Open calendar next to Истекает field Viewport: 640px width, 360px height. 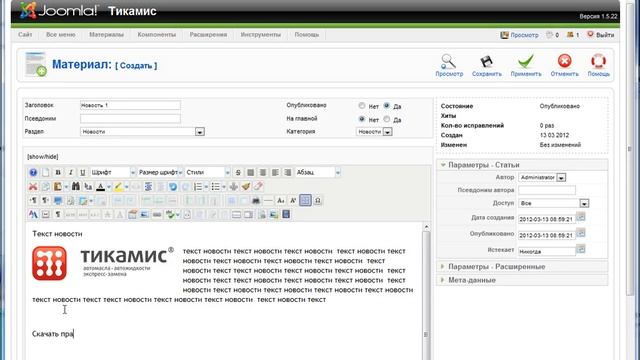click(x=580, y=249)
